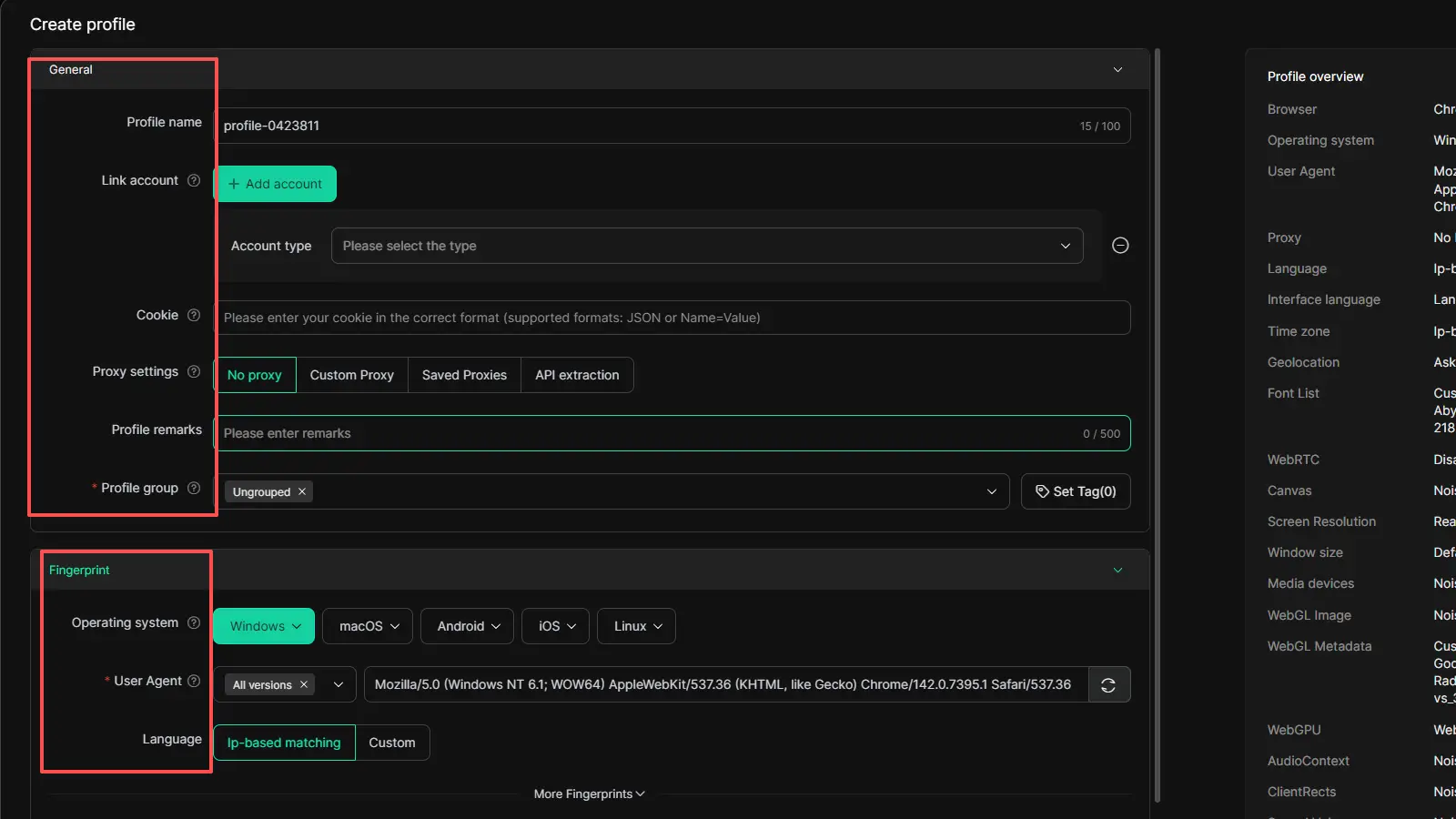The image size is (1456, 819).
Task: Switch to the Saved Proxies tab
Action: coord(464,375)
